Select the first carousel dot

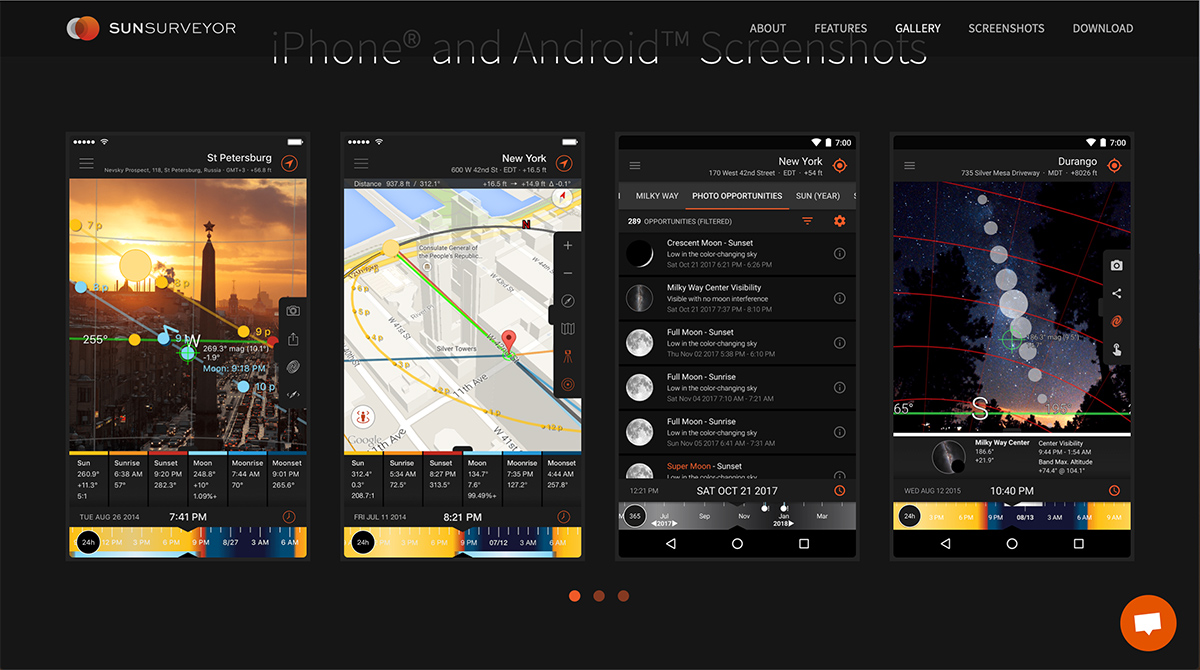pos(575,596)
